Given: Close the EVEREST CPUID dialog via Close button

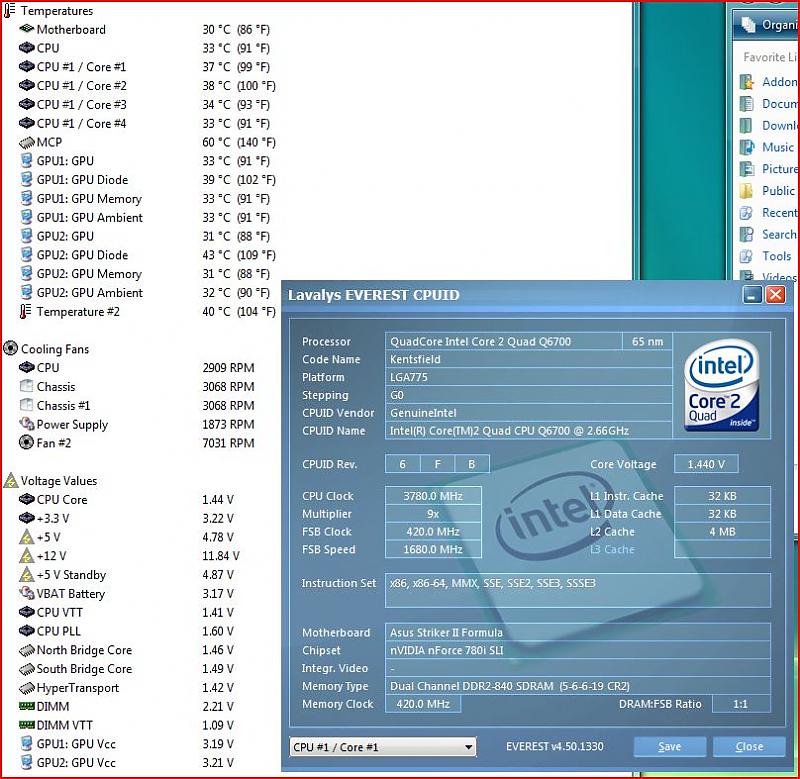Looking at the screenshot, I should click(749, 747).
